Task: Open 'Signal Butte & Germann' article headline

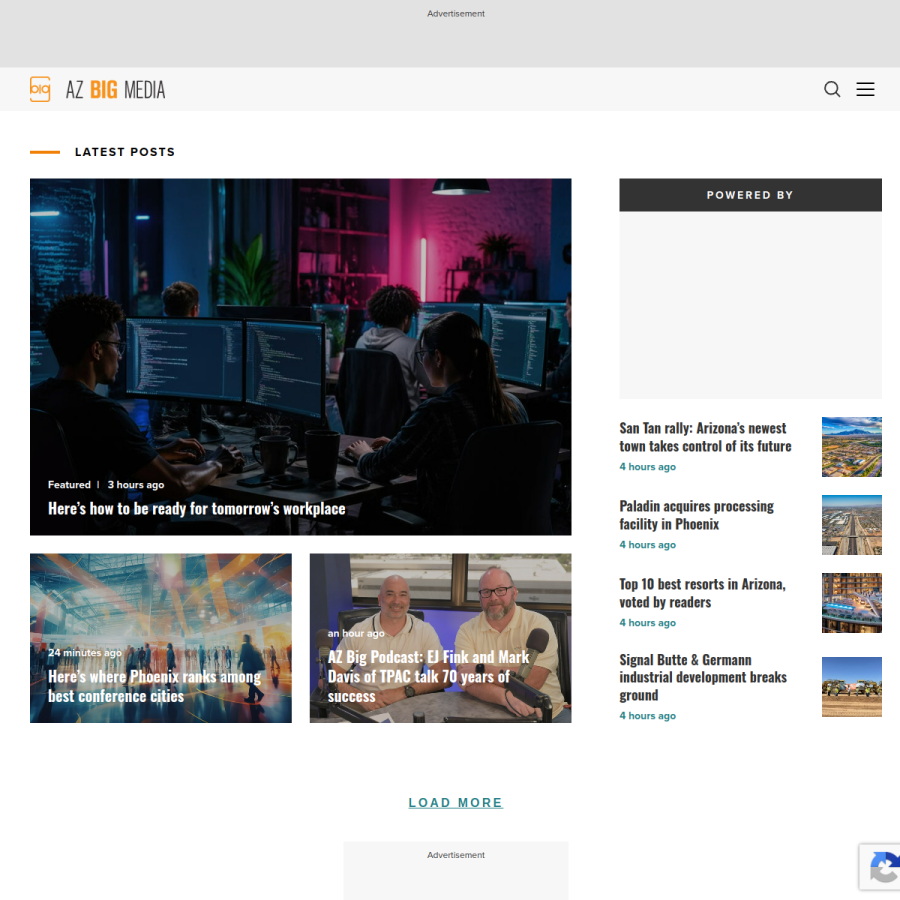Action: 703,677
